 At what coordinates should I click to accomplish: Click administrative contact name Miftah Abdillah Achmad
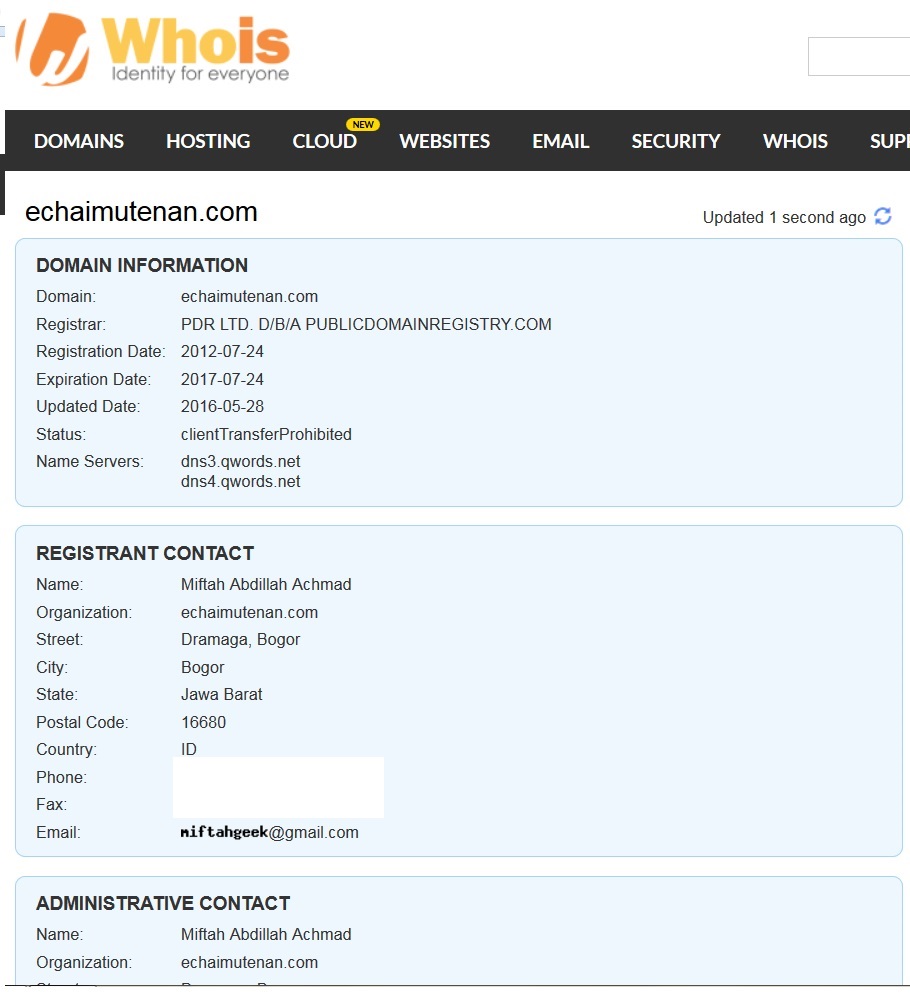(x=266, y=934)
